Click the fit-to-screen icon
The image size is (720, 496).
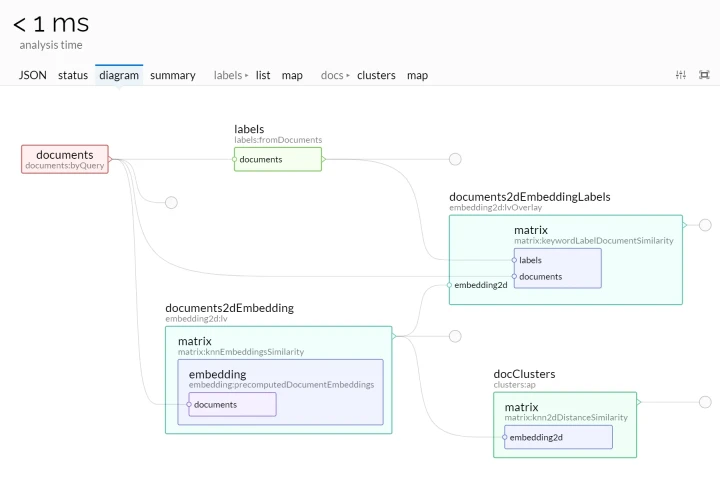coord(704,75)
